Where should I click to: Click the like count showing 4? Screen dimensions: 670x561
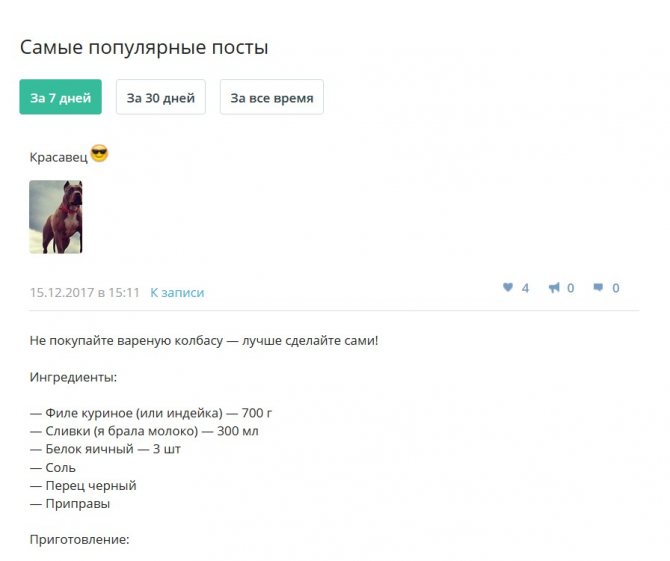525,288
